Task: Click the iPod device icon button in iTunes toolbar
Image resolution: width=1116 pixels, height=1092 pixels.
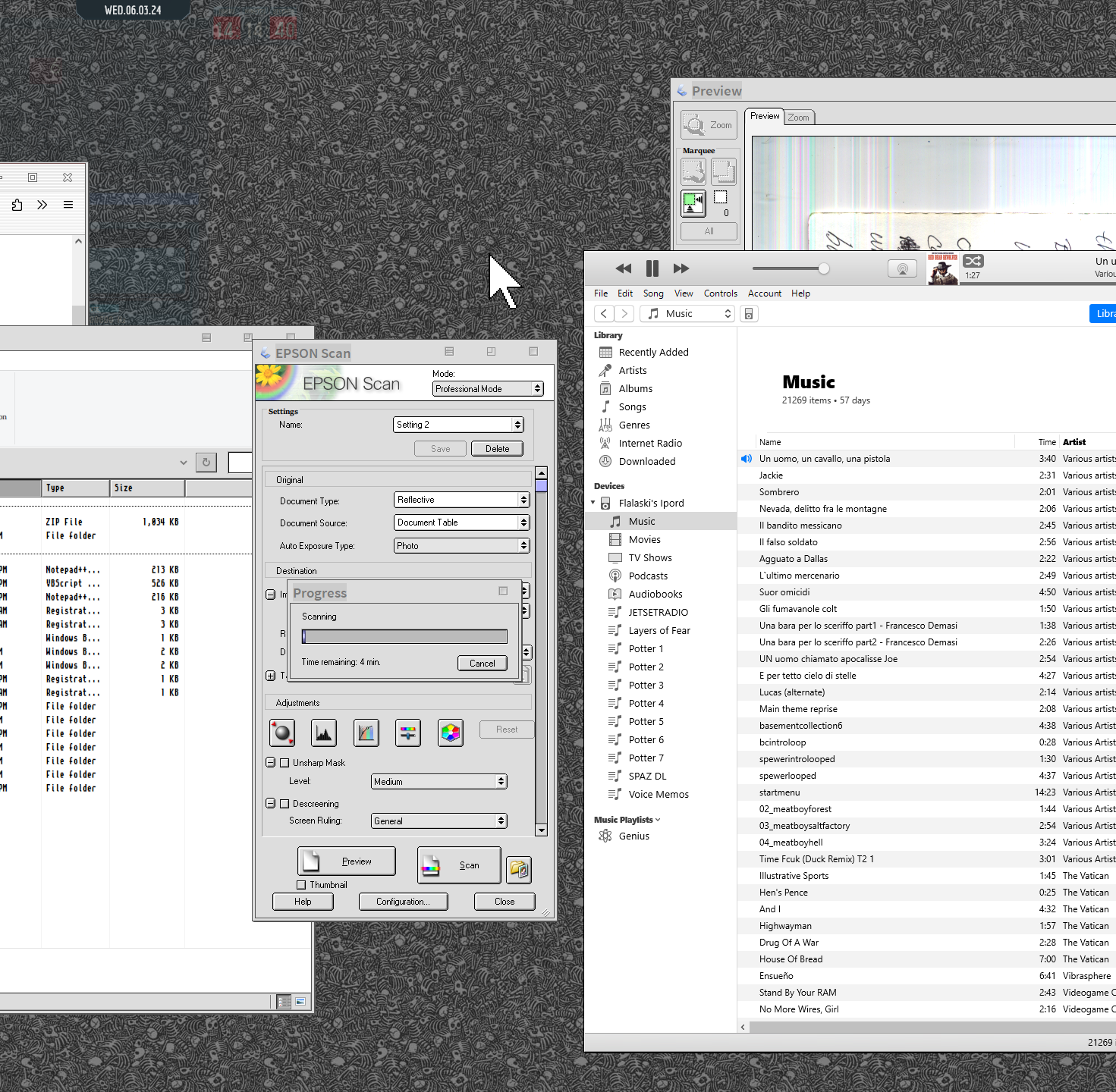Action: (x=749, y=314)
